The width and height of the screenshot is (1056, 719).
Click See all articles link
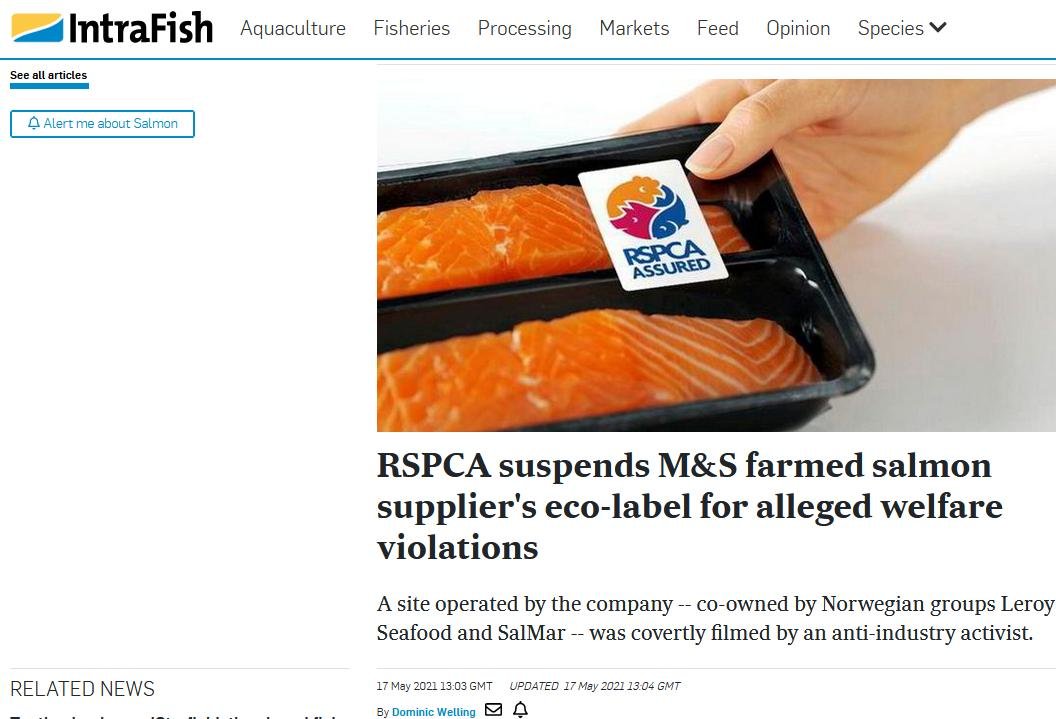point(48,75)
